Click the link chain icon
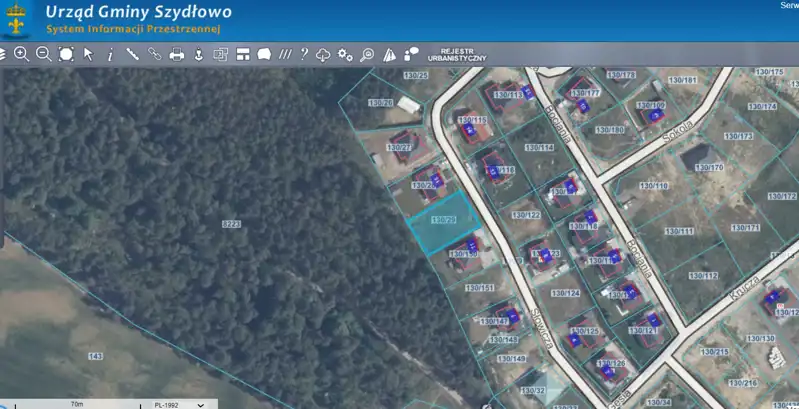The image size is (799, 409). (x=155, y=54)
